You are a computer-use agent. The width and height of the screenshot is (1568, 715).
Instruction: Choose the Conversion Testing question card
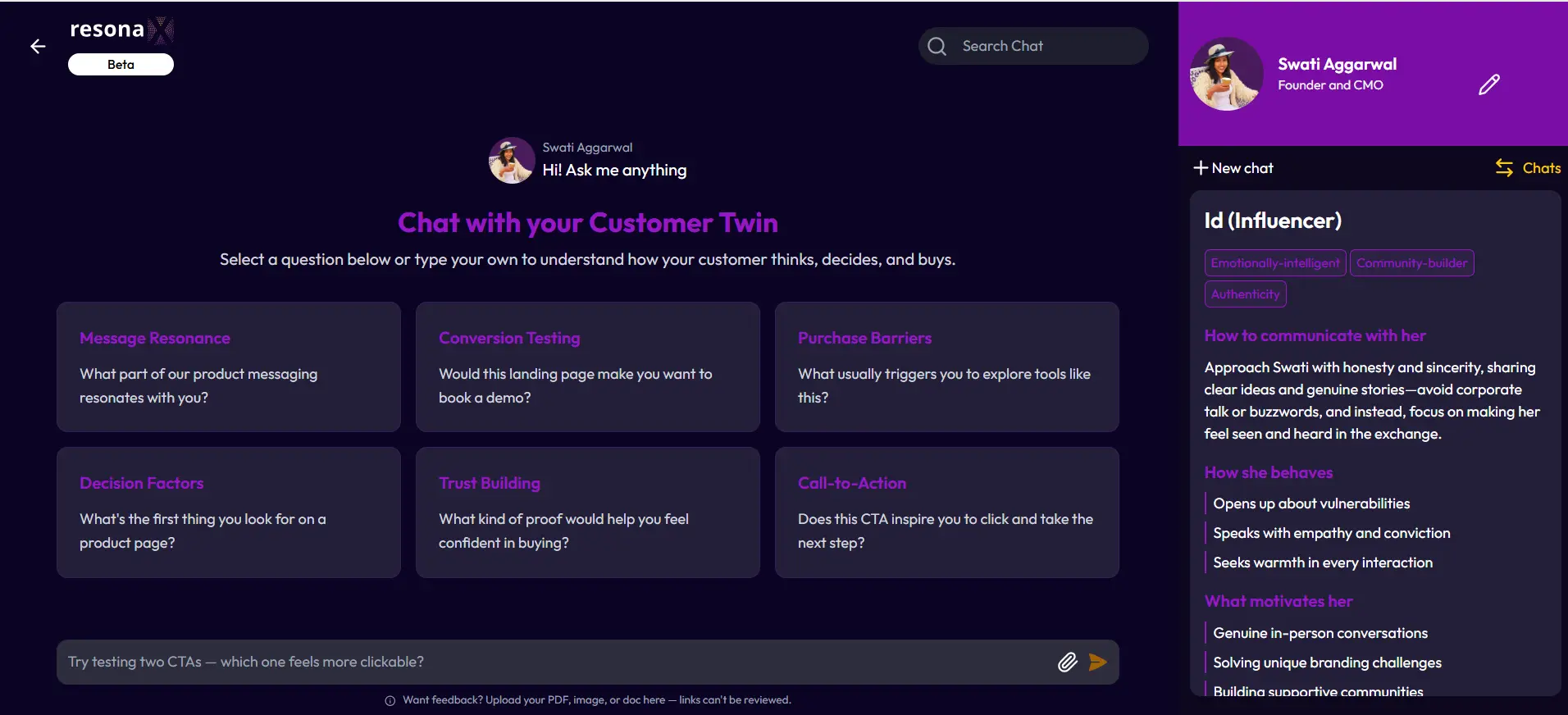point(588,367)
